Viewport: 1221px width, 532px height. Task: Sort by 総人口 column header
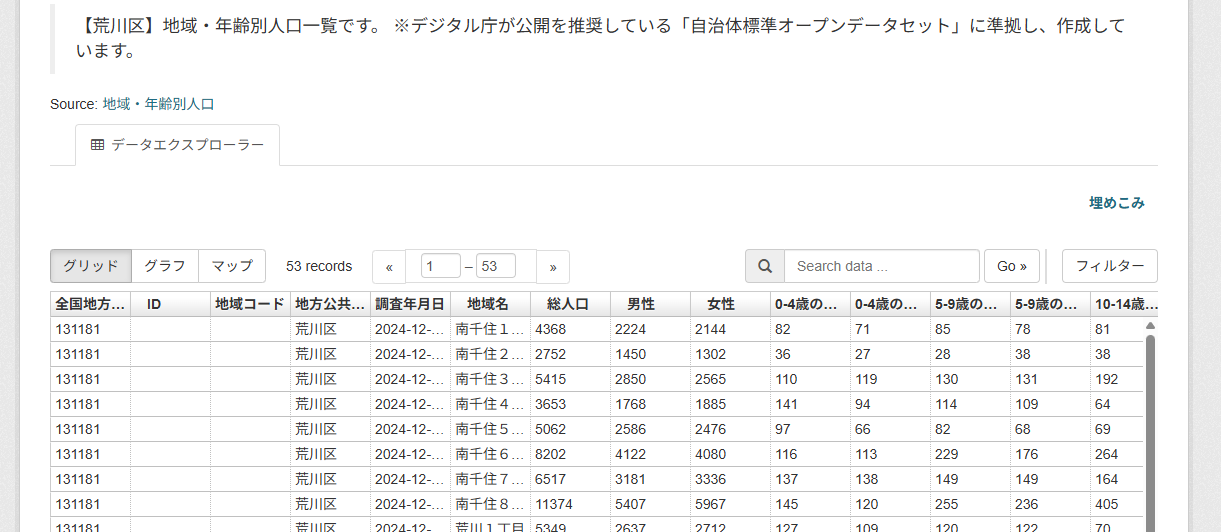coord(568,304)
